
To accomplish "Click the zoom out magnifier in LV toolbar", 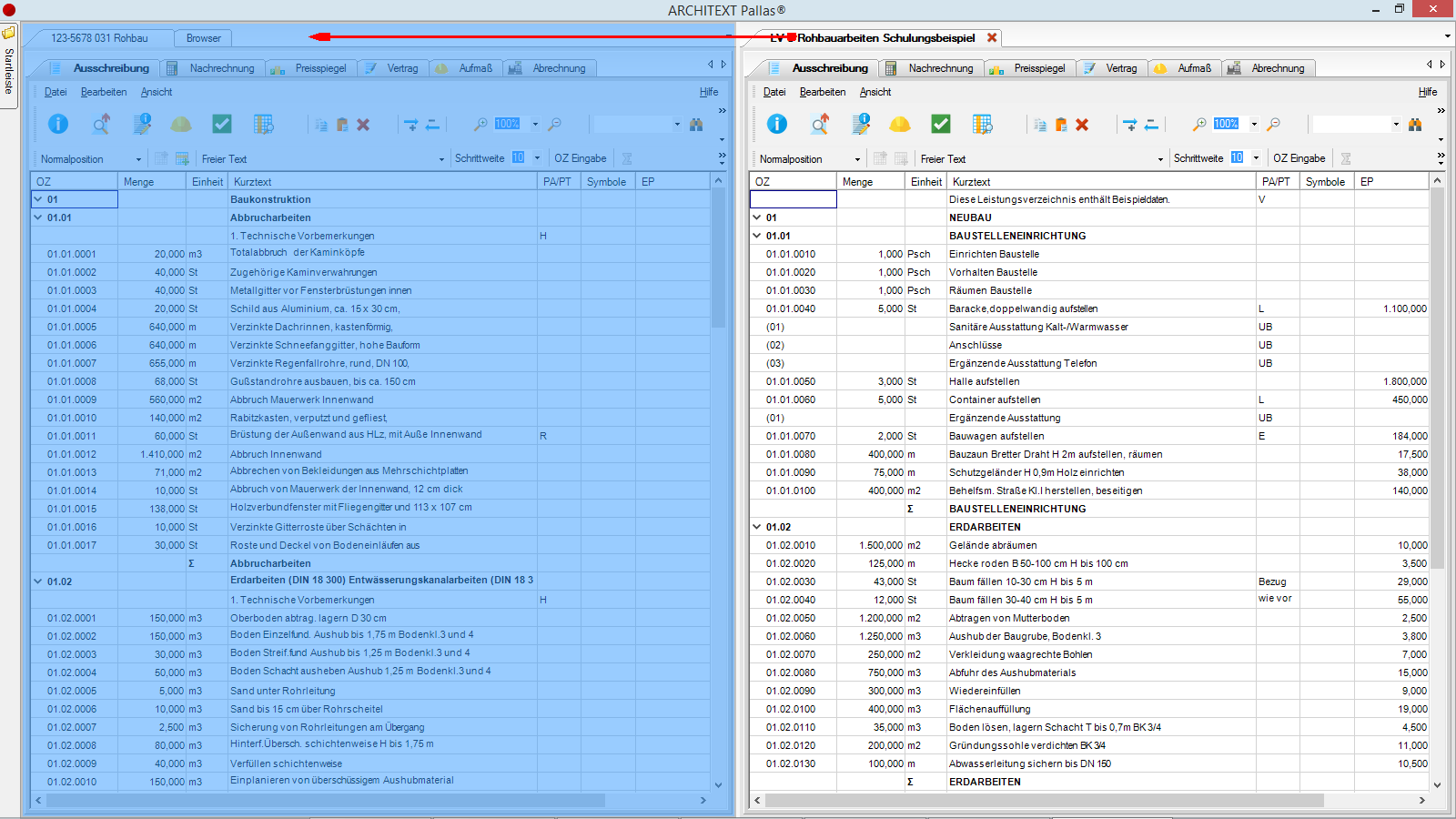I will (1273, 124).
